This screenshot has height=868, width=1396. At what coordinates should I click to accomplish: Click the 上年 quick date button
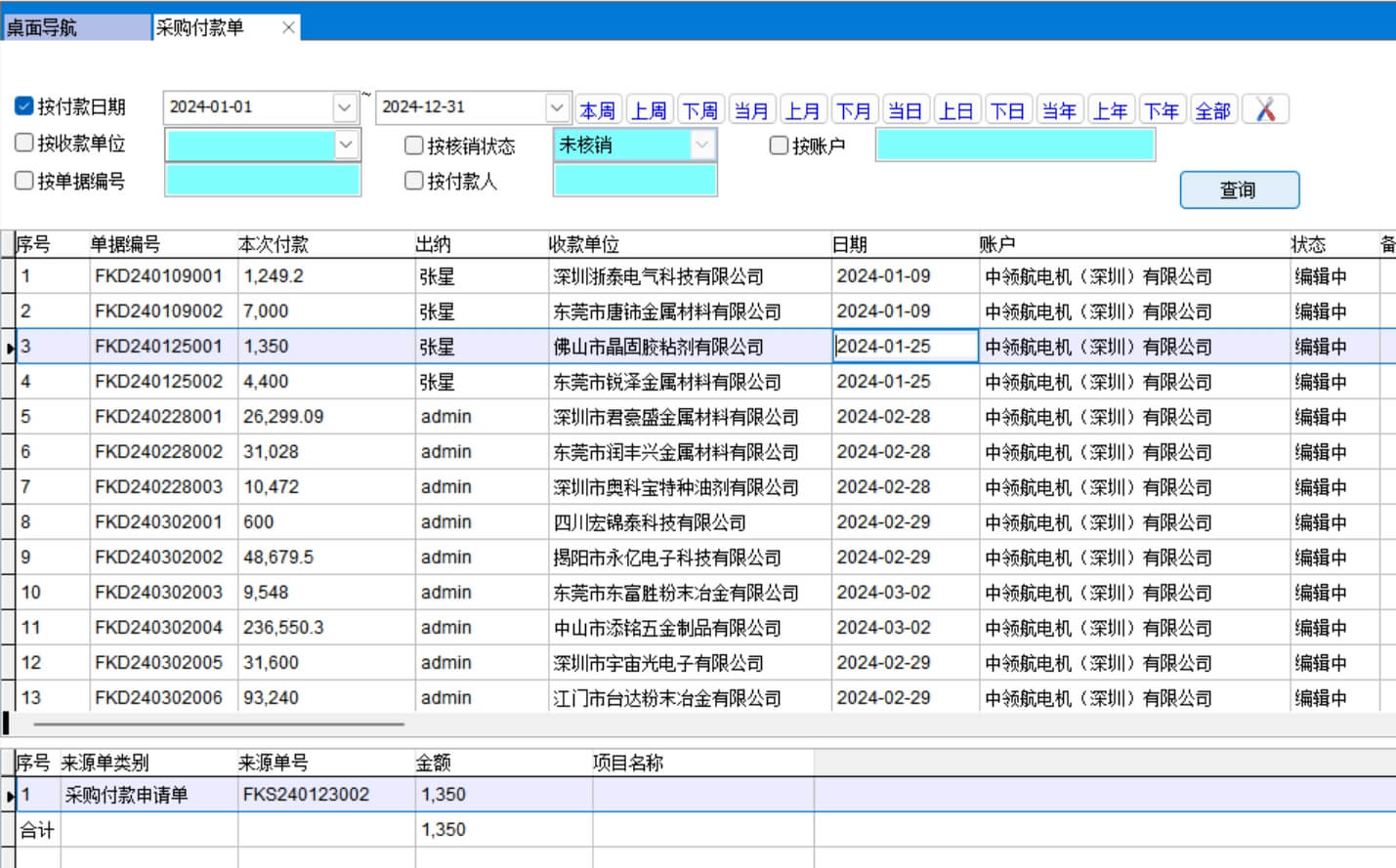(1110, 110)
